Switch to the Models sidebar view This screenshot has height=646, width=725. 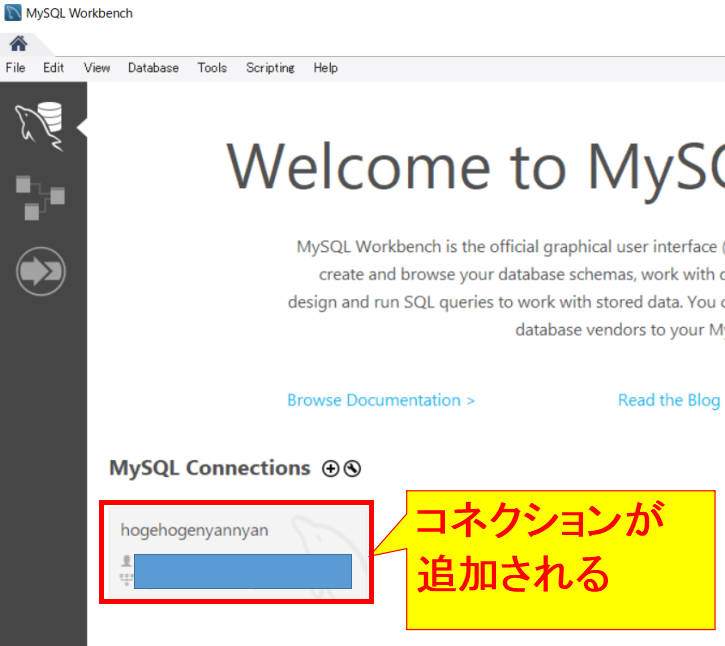tap(40, 196)
